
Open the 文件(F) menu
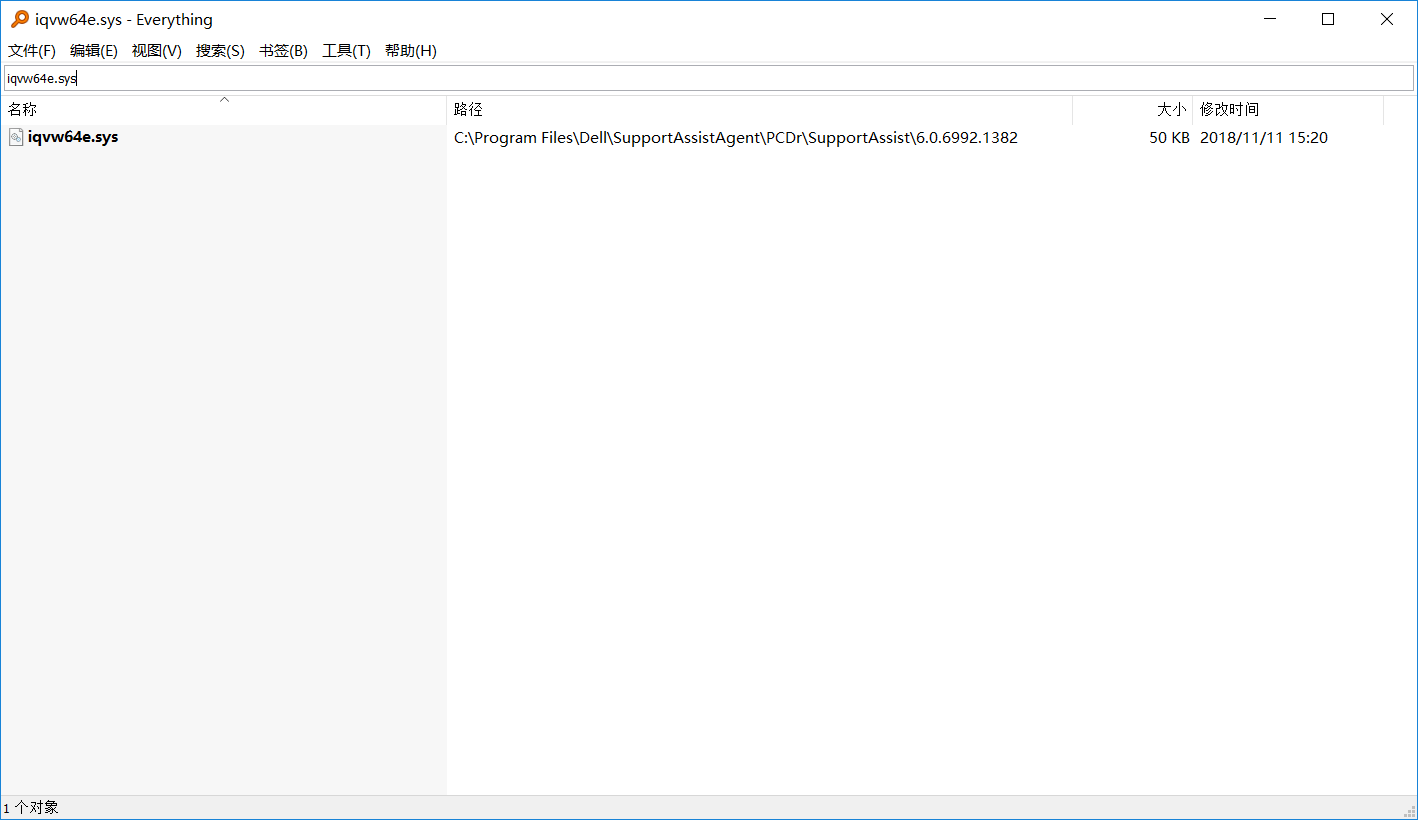point(32,51)
